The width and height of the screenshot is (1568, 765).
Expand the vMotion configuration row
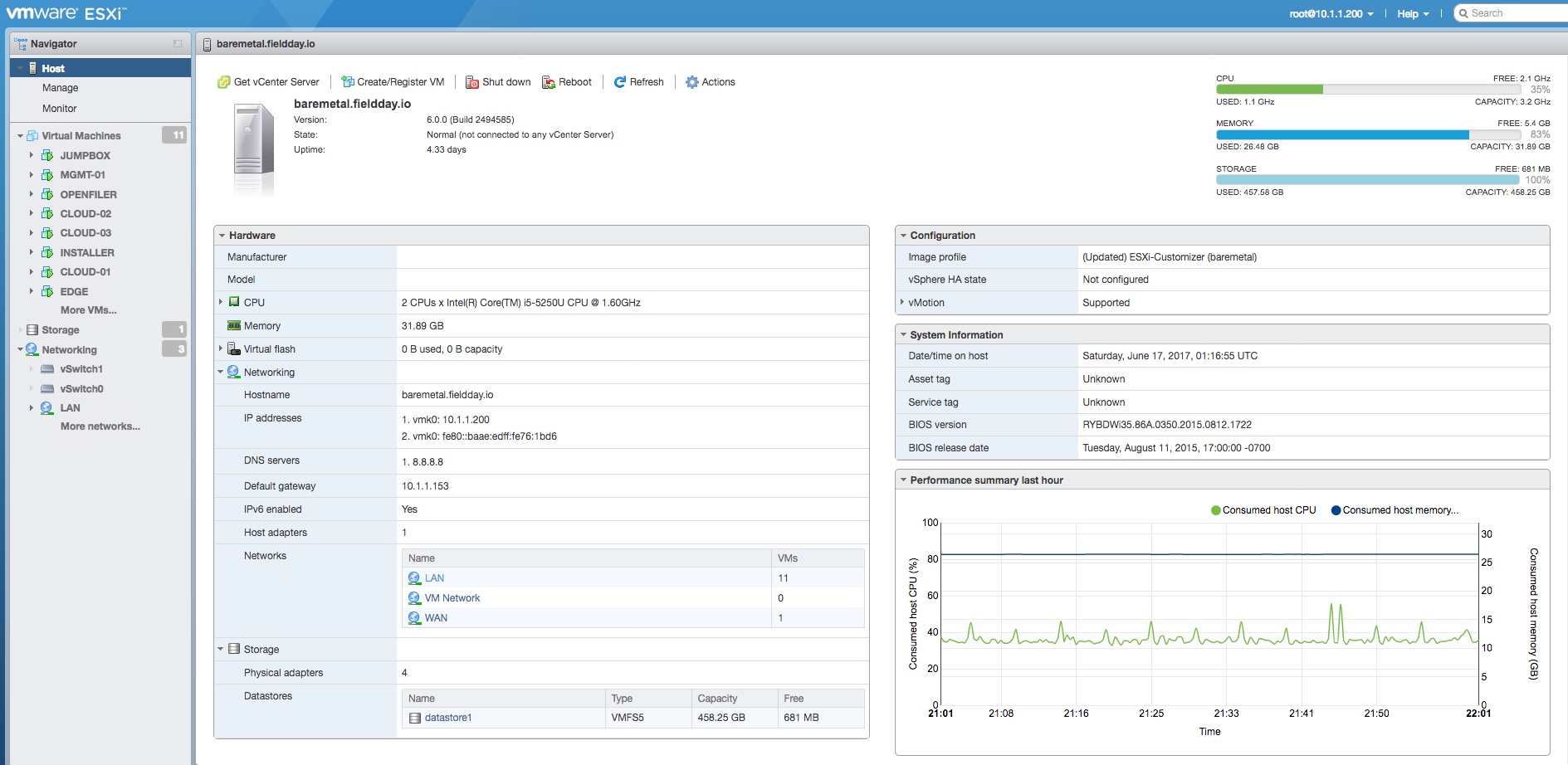pyautogui.click(x=902, y=302)
